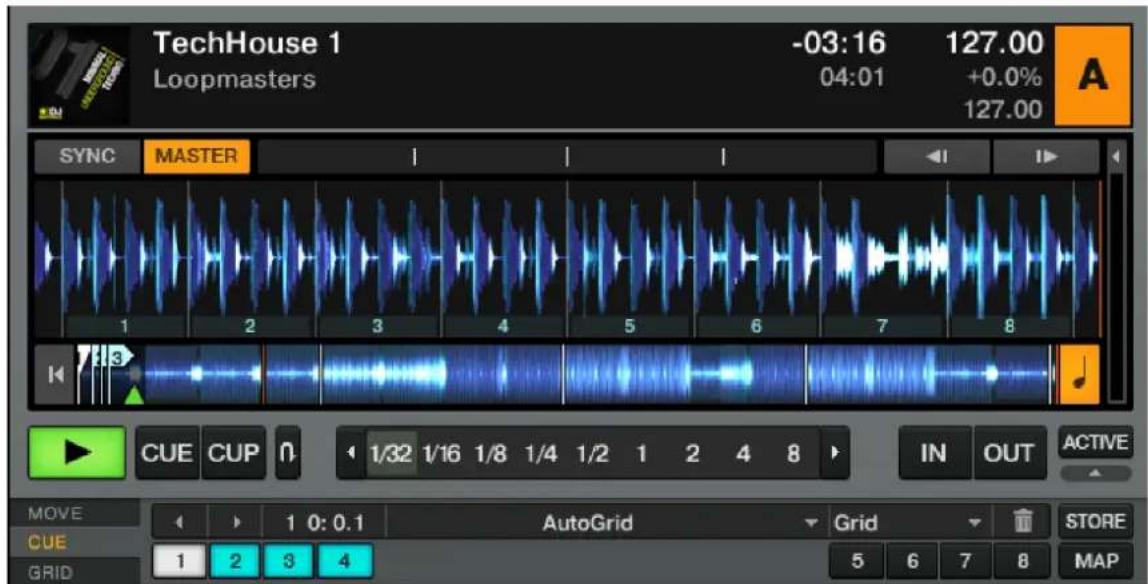Click the CUP transport button
The width and height of the screenshot is (1148, 584).
[234, 453]
